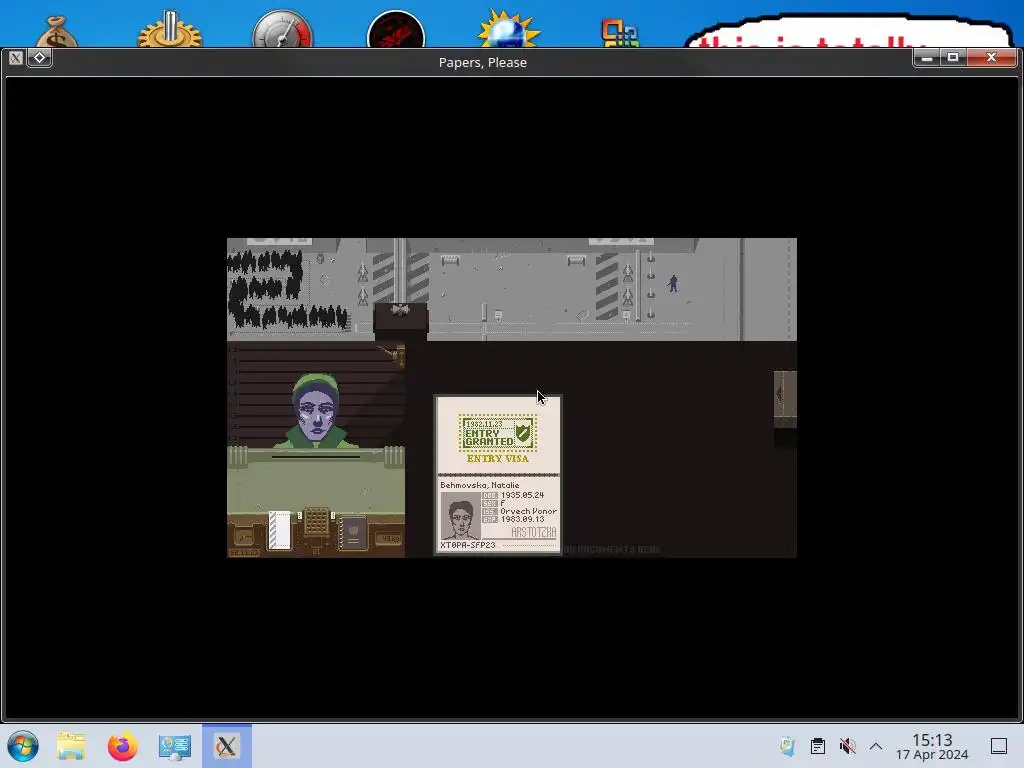Viewport: 1024px width, 768px height.
Task: Click the passport holder's photo
Action: (460, 515)
